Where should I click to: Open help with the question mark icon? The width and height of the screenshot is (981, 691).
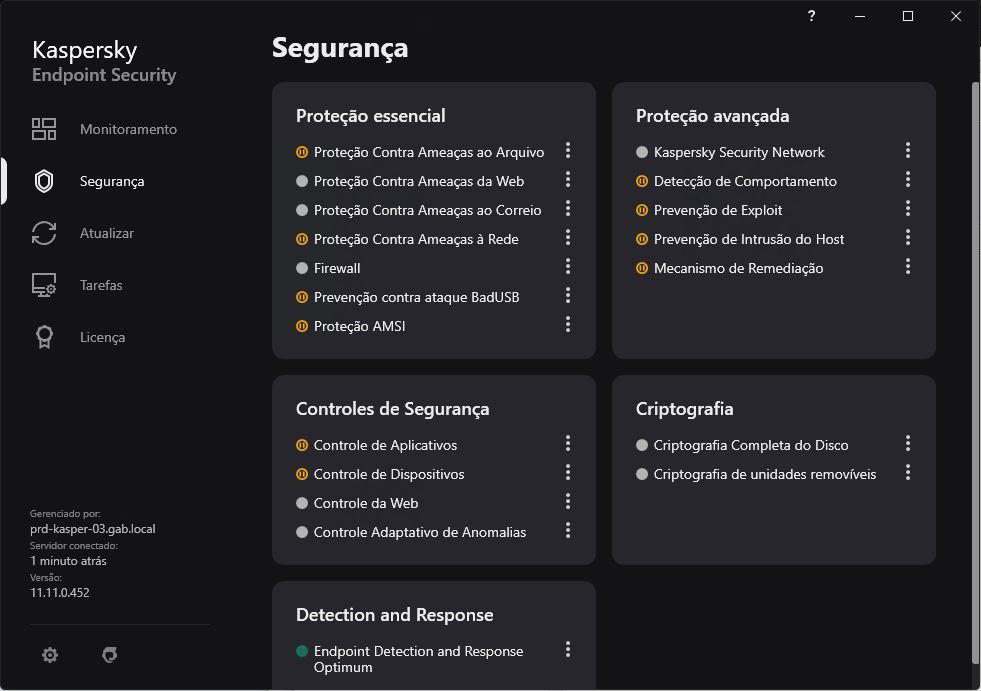tap(811, 16)
